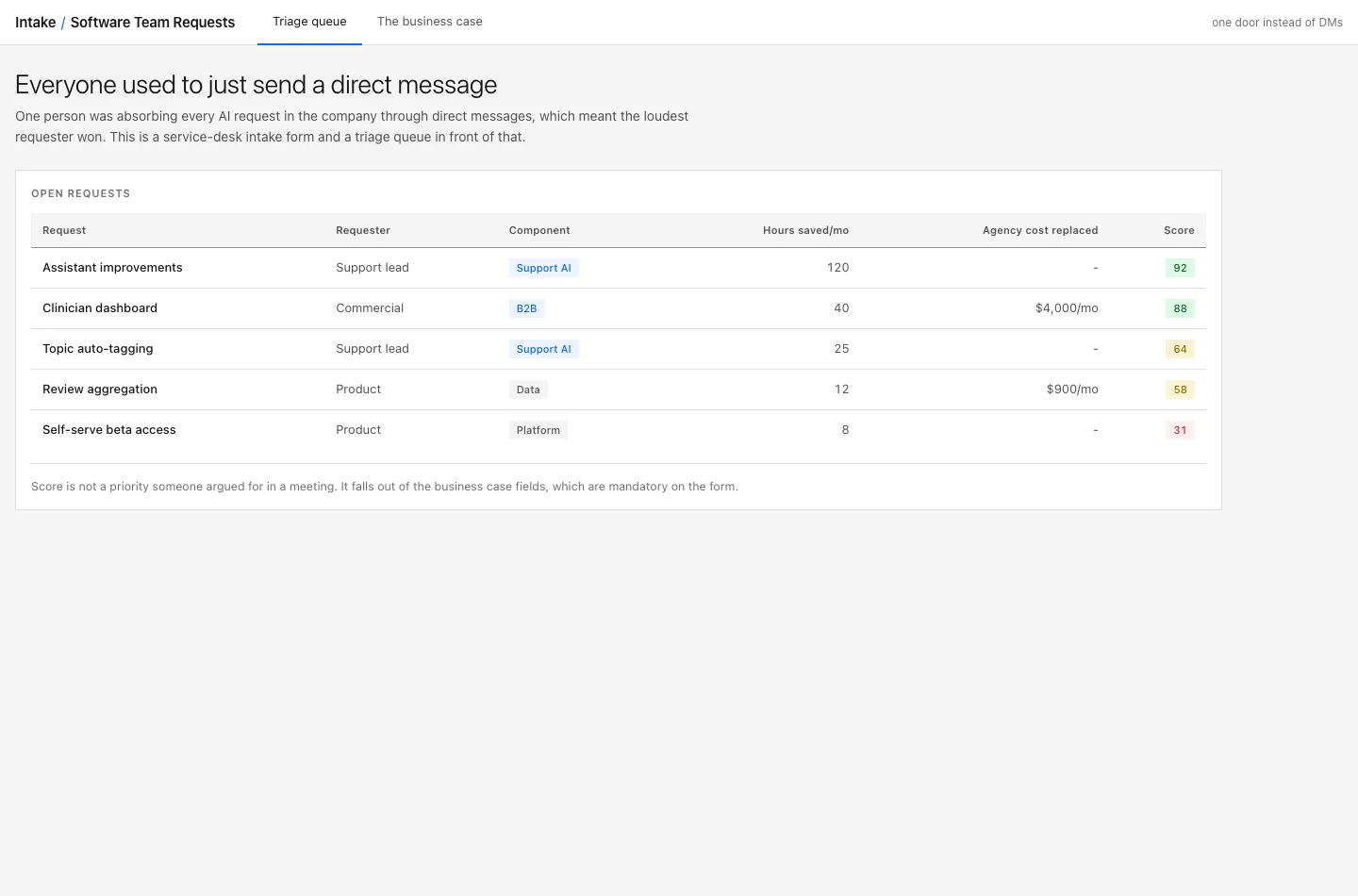Screen dimensions: 1358x896
Task: Click the OPEN REQUESTS section label
Action: pos(81,193)
